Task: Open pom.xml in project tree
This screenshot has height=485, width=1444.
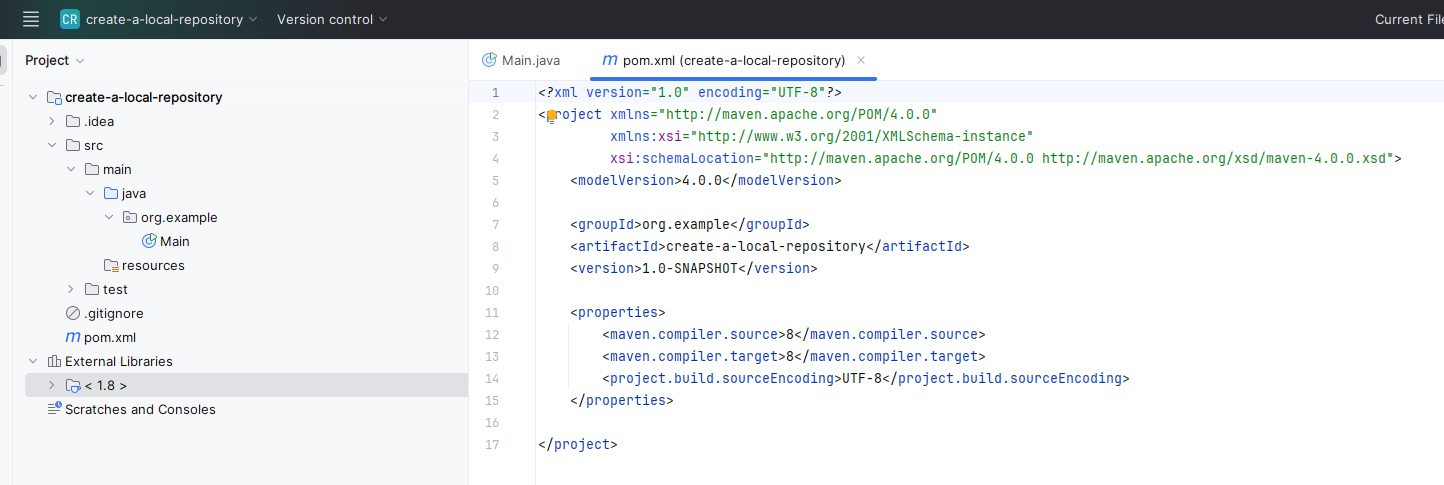Action: [x=110, y=337]
